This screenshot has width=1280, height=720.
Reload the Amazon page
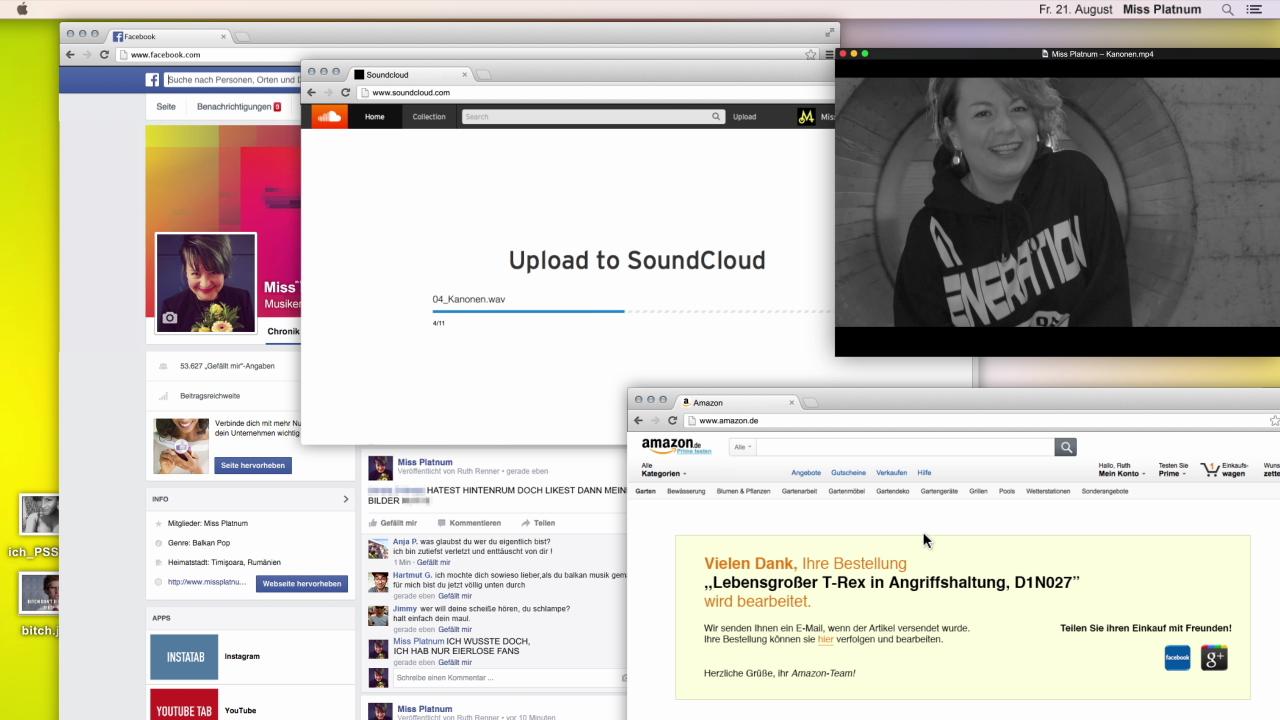[x=672, y=420]
